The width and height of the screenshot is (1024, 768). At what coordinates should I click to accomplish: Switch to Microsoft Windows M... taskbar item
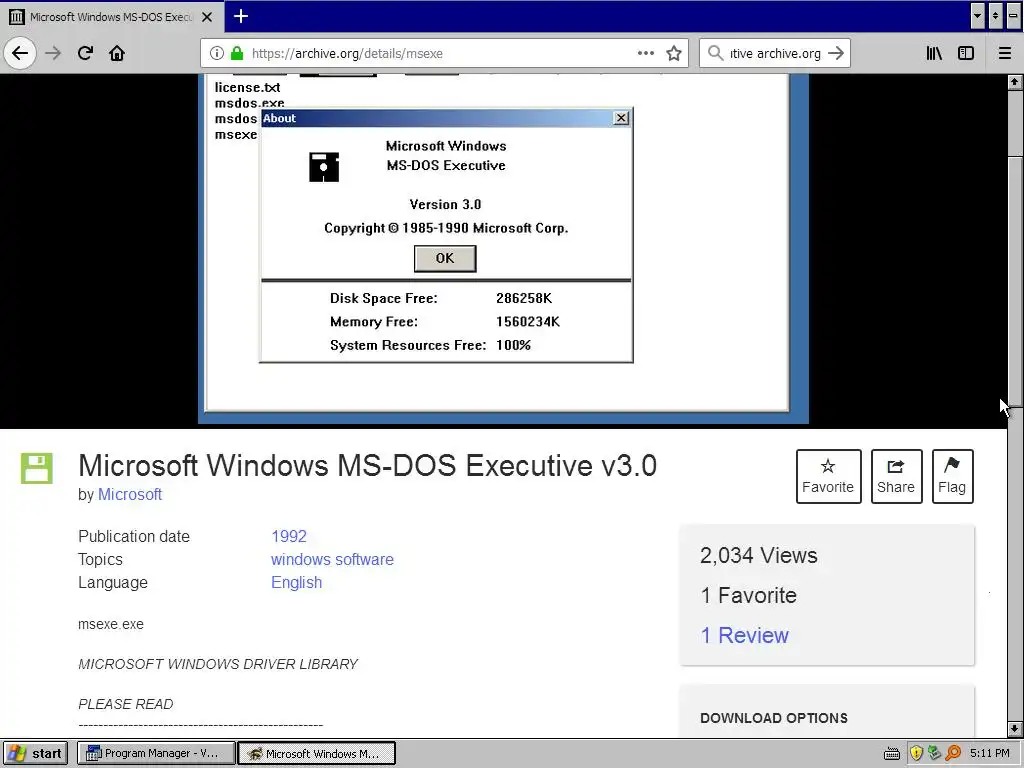click(x=317, y=753)
